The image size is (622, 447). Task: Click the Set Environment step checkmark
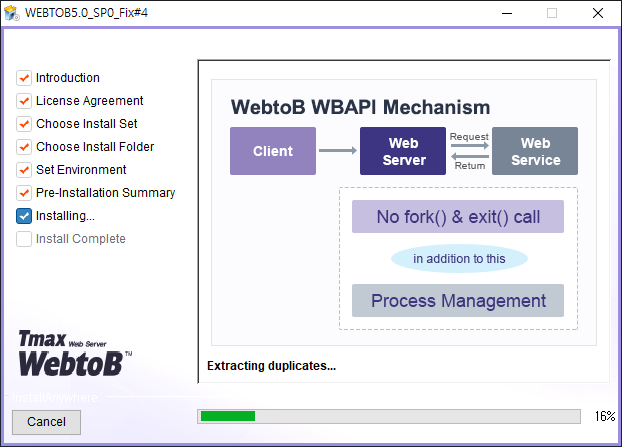tap(24, 170)
